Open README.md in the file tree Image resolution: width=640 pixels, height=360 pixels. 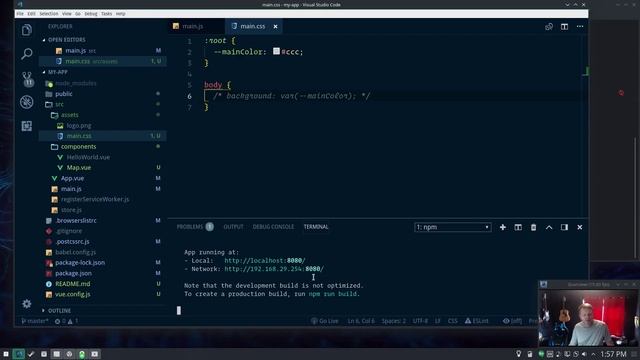(x=73, y=284)
